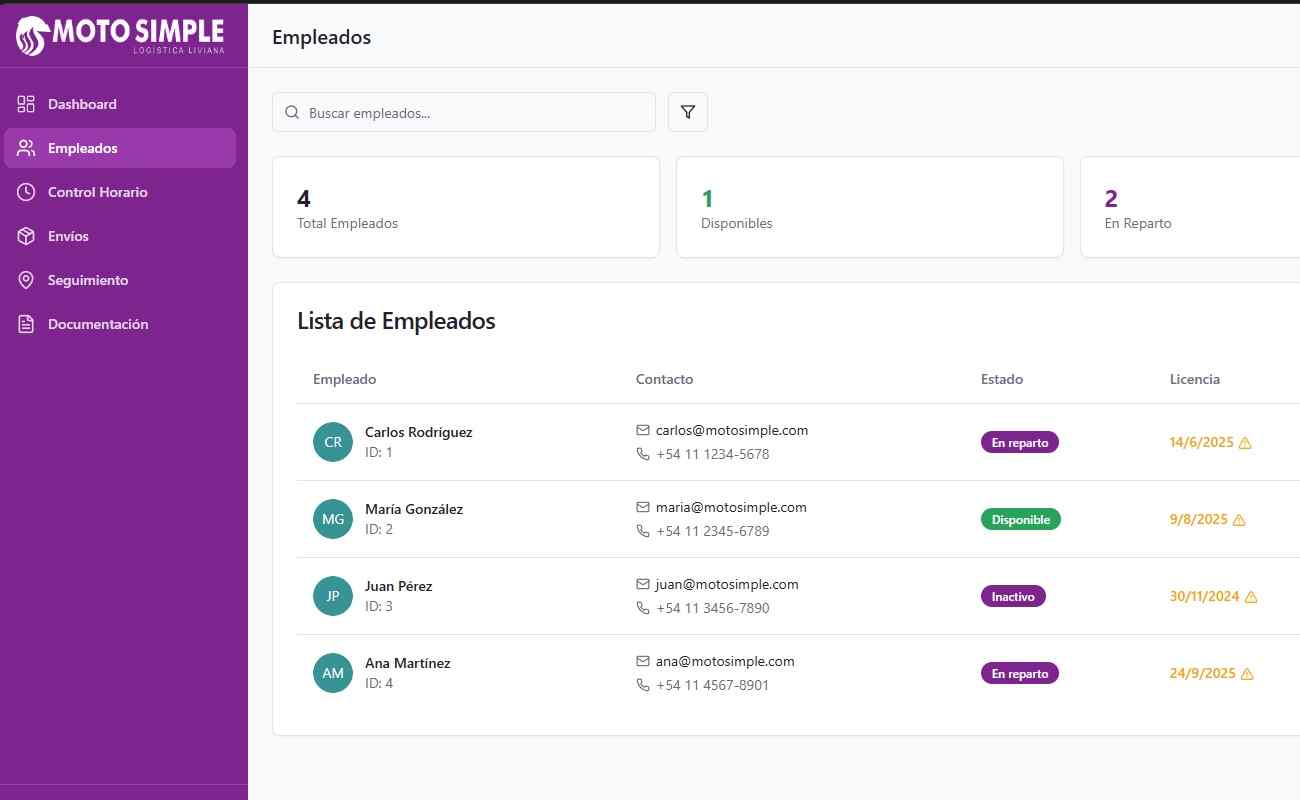
Task: Click the Total Empleados card
Action: pos(466,207)
